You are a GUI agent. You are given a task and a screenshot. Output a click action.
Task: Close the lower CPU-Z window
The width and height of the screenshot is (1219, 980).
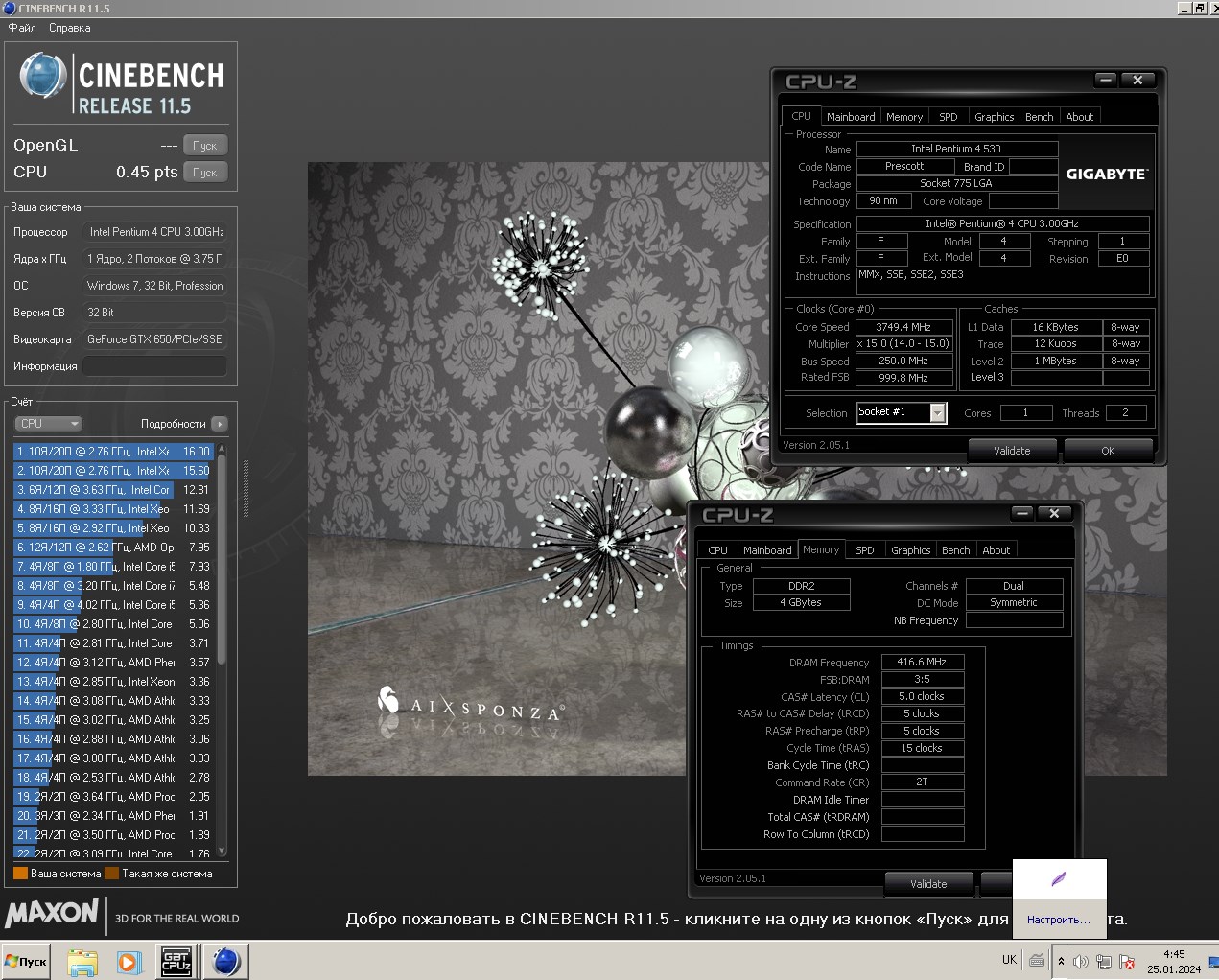tap(1054, 514)
